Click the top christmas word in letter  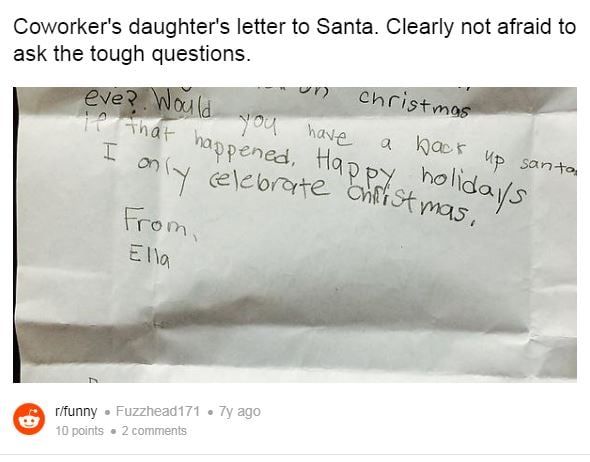[414, 103]
